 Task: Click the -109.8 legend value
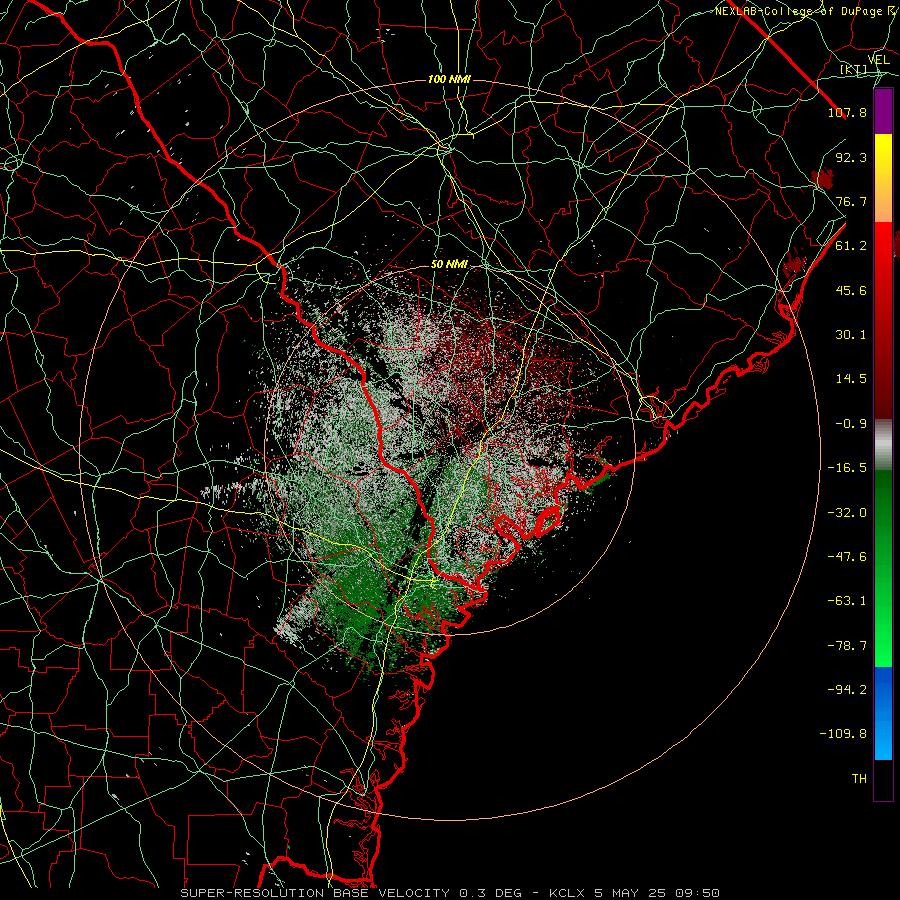click(x=843, y=734)
